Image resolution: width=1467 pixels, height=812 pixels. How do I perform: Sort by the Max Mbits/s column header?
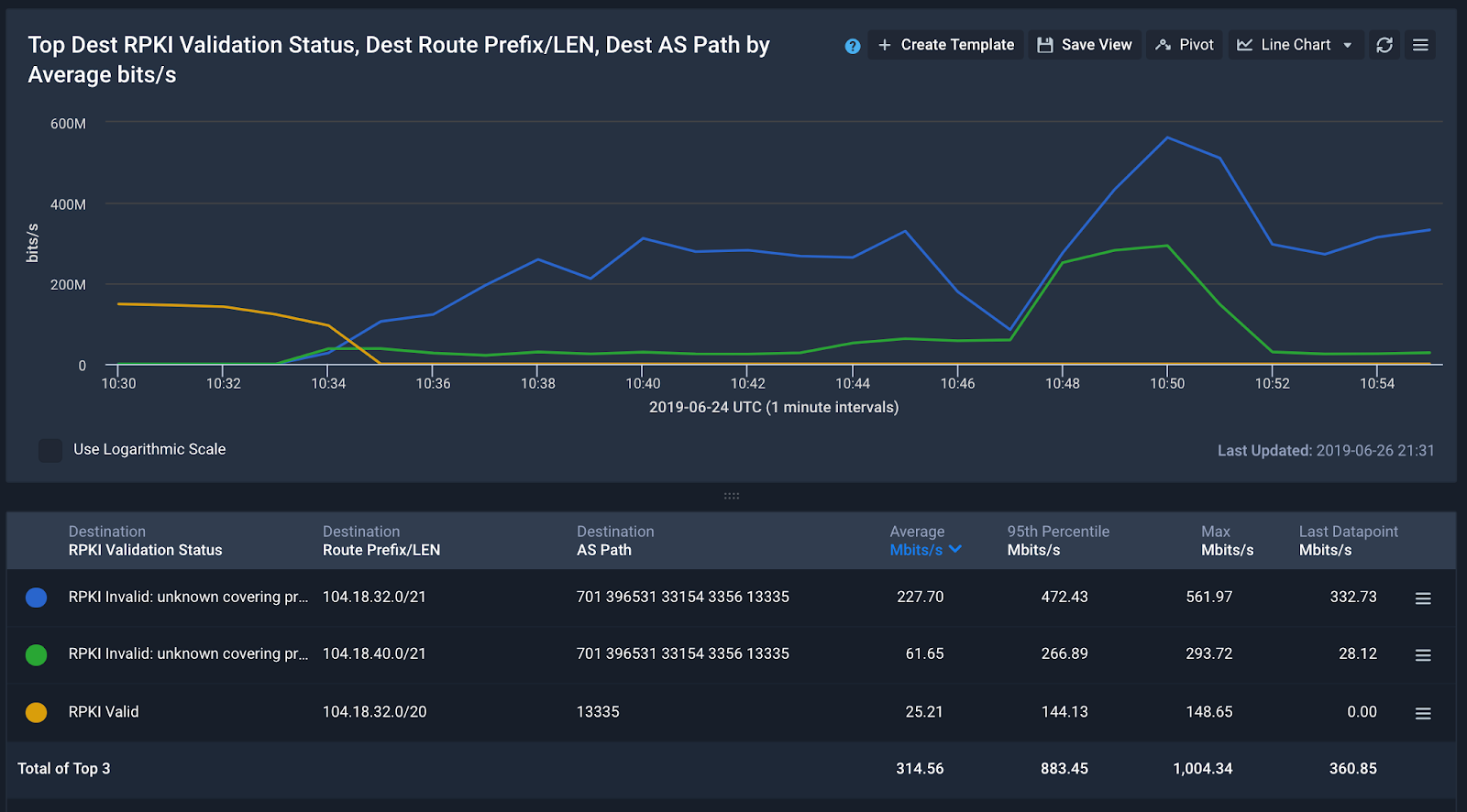coord(1227,541)
